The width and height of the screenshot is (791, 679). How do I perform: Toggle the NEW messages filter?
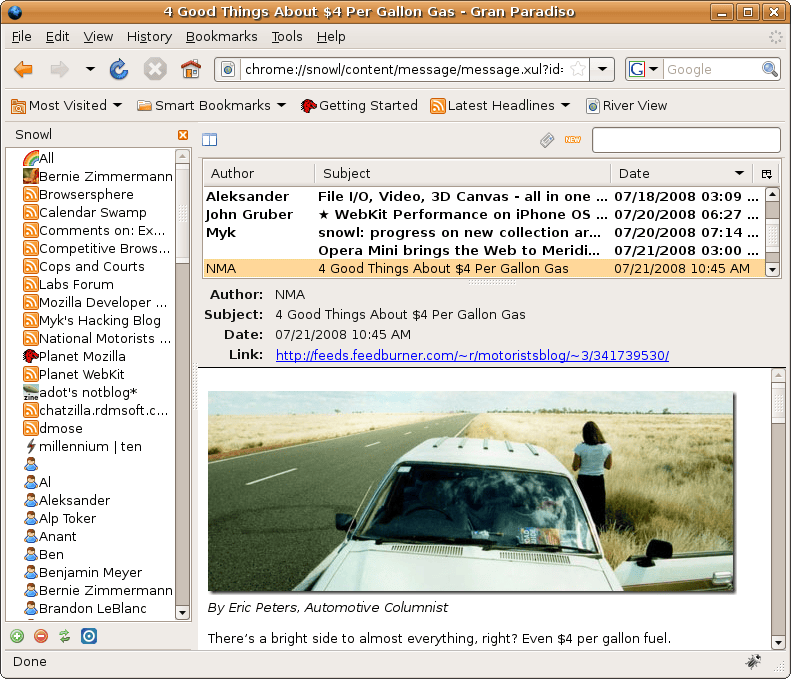coord(573,139)
